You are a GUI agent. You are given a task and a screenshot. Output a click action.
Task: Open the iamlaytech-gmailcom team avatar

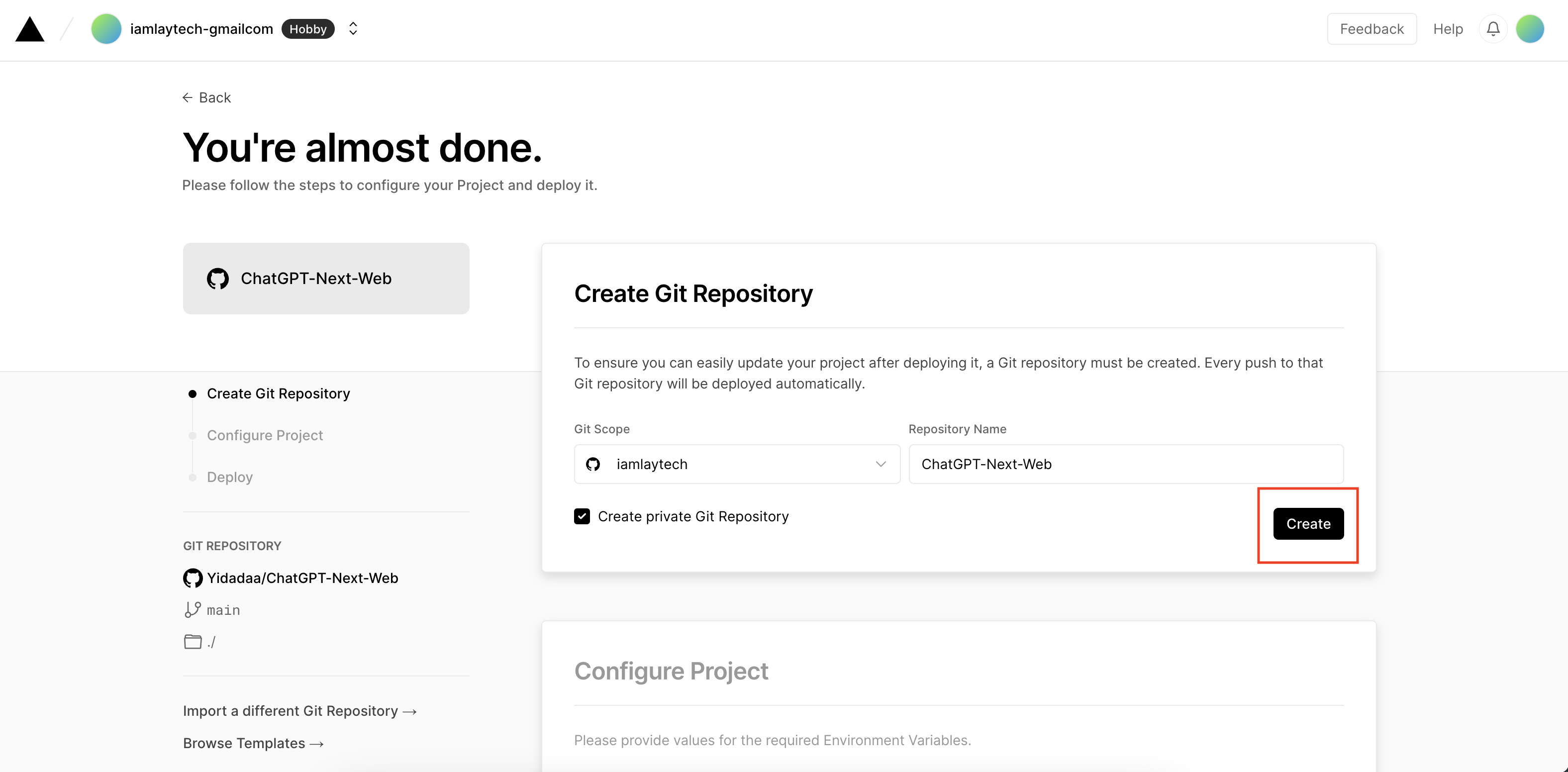point(106,29)
